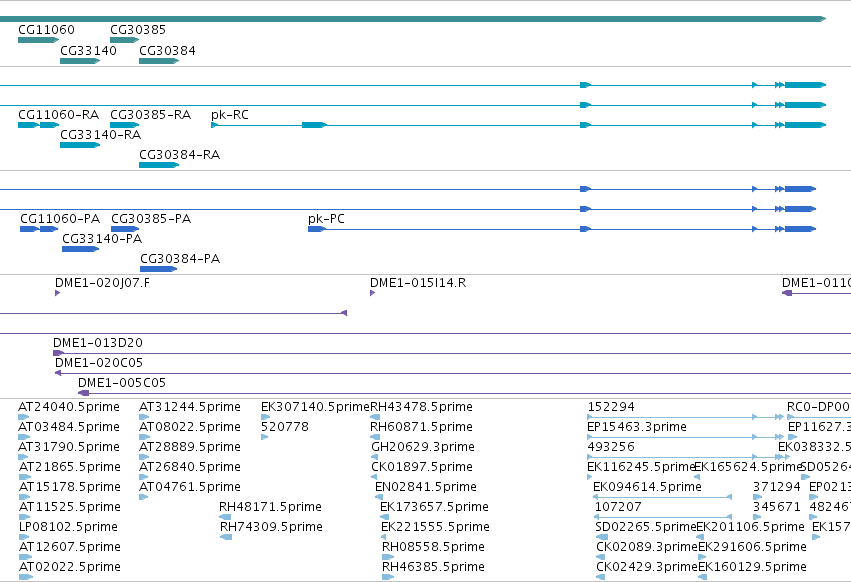Open EST AT24040.5prime
Image resolution: width=851 pixels, height=582 pixels.
point(69,407)
